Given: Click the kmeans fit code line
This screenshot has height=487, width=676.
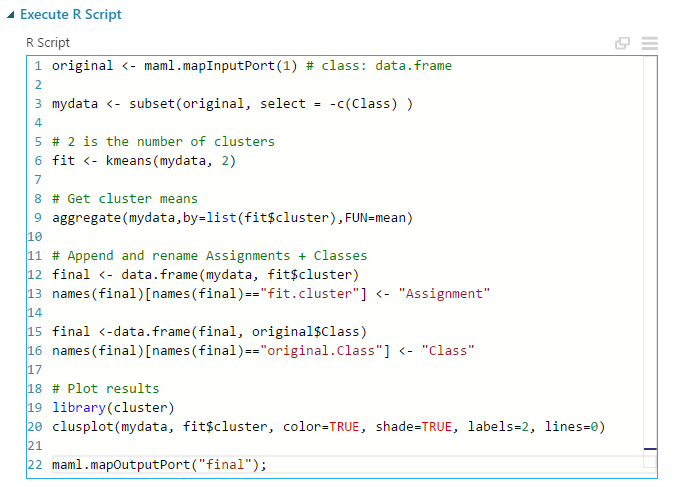Looking at the screenshot, I should click(144, 161).
